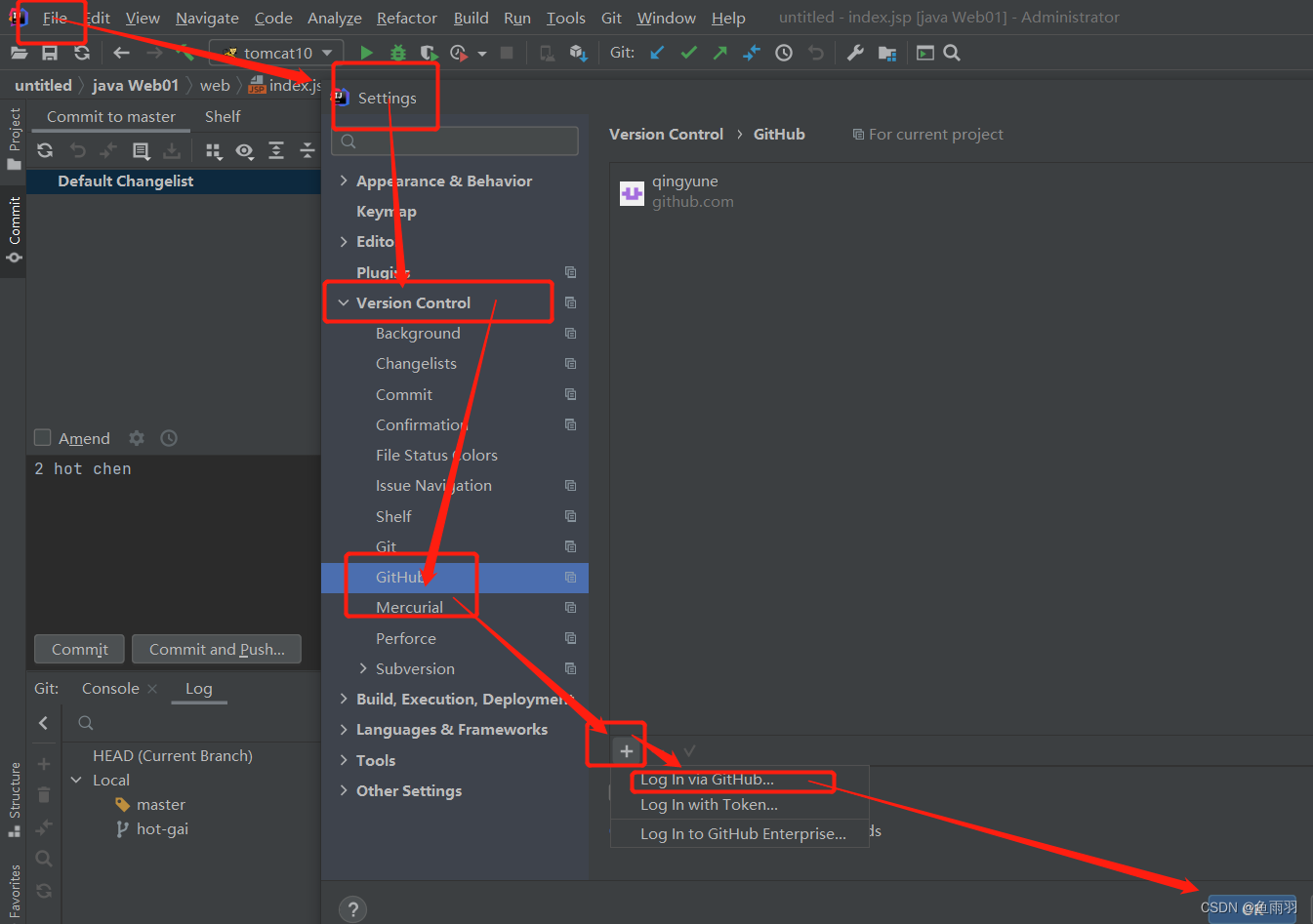The width and height of the screenshot is (1313, 924).
Task: Click the Search Everywhere magnifier icon
Action: [x=952, y=53]
